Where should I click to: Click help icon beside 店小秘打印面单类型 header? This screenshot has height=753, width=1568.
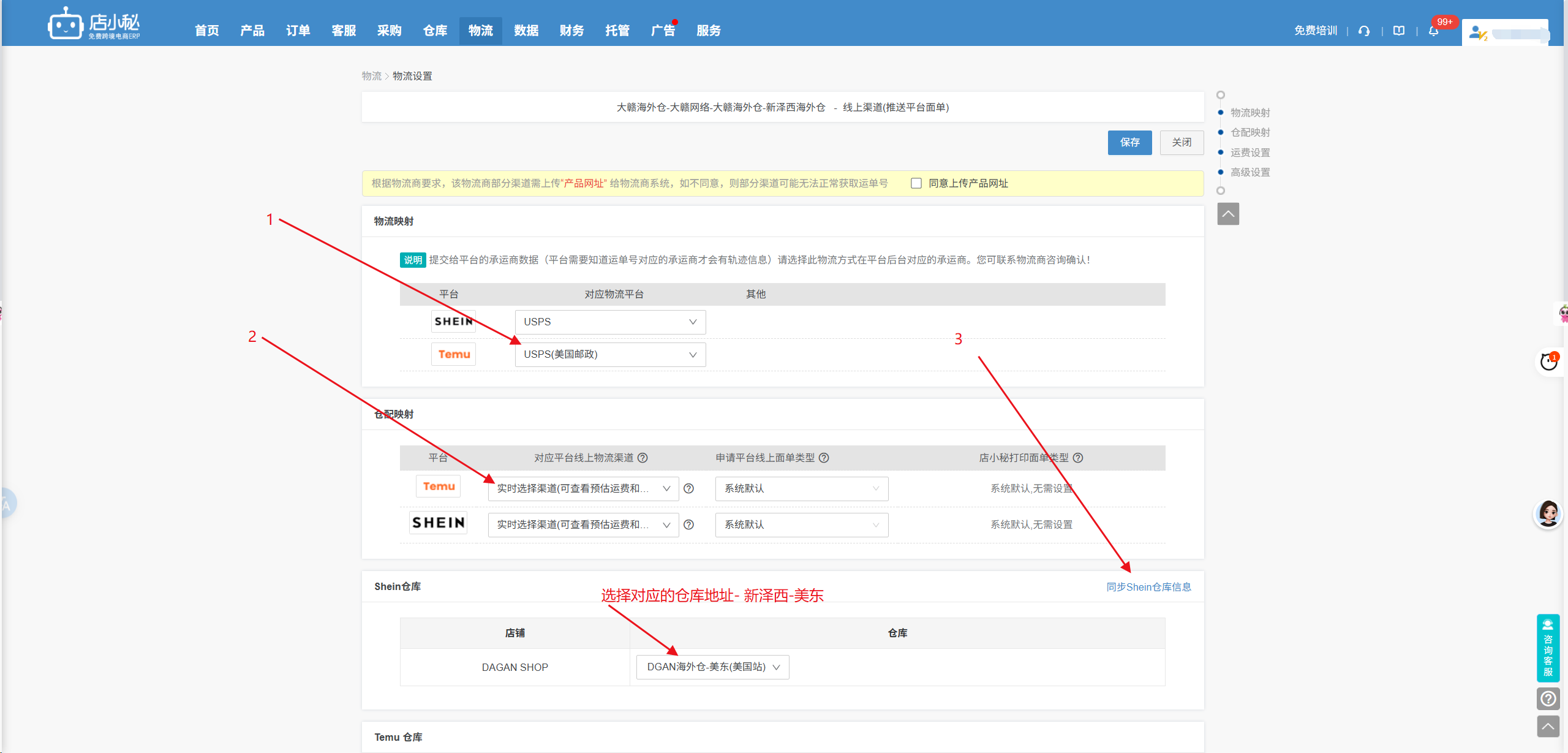[x=1078, y=458]
